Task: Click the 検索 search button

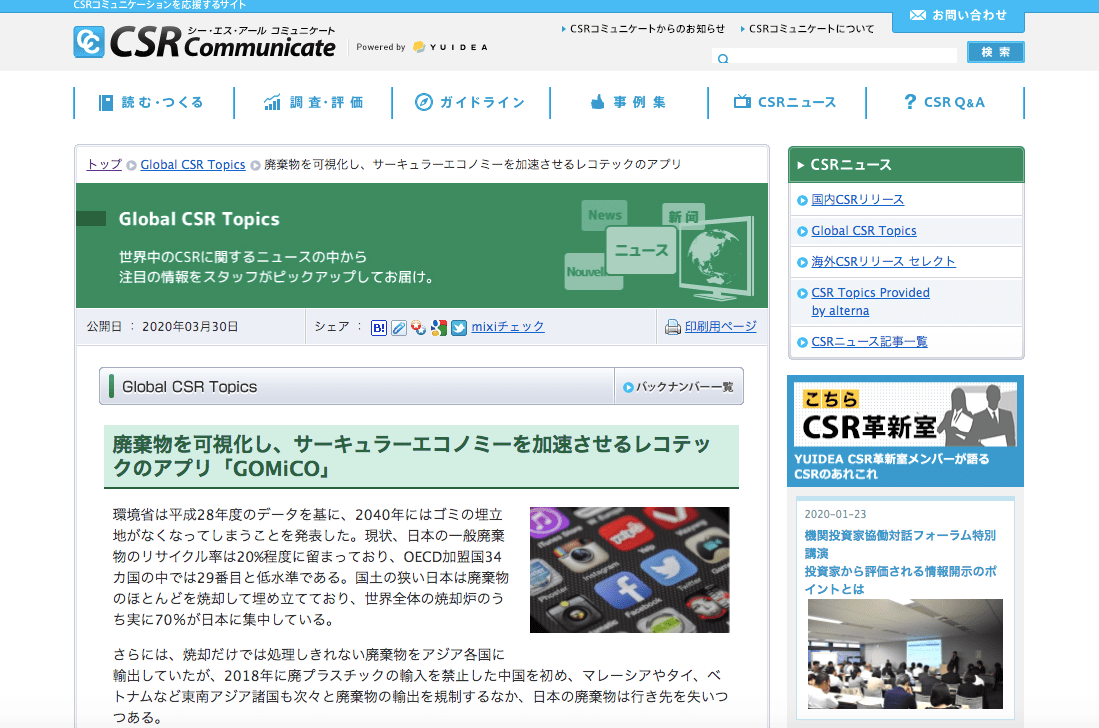Action: (995, 52)
